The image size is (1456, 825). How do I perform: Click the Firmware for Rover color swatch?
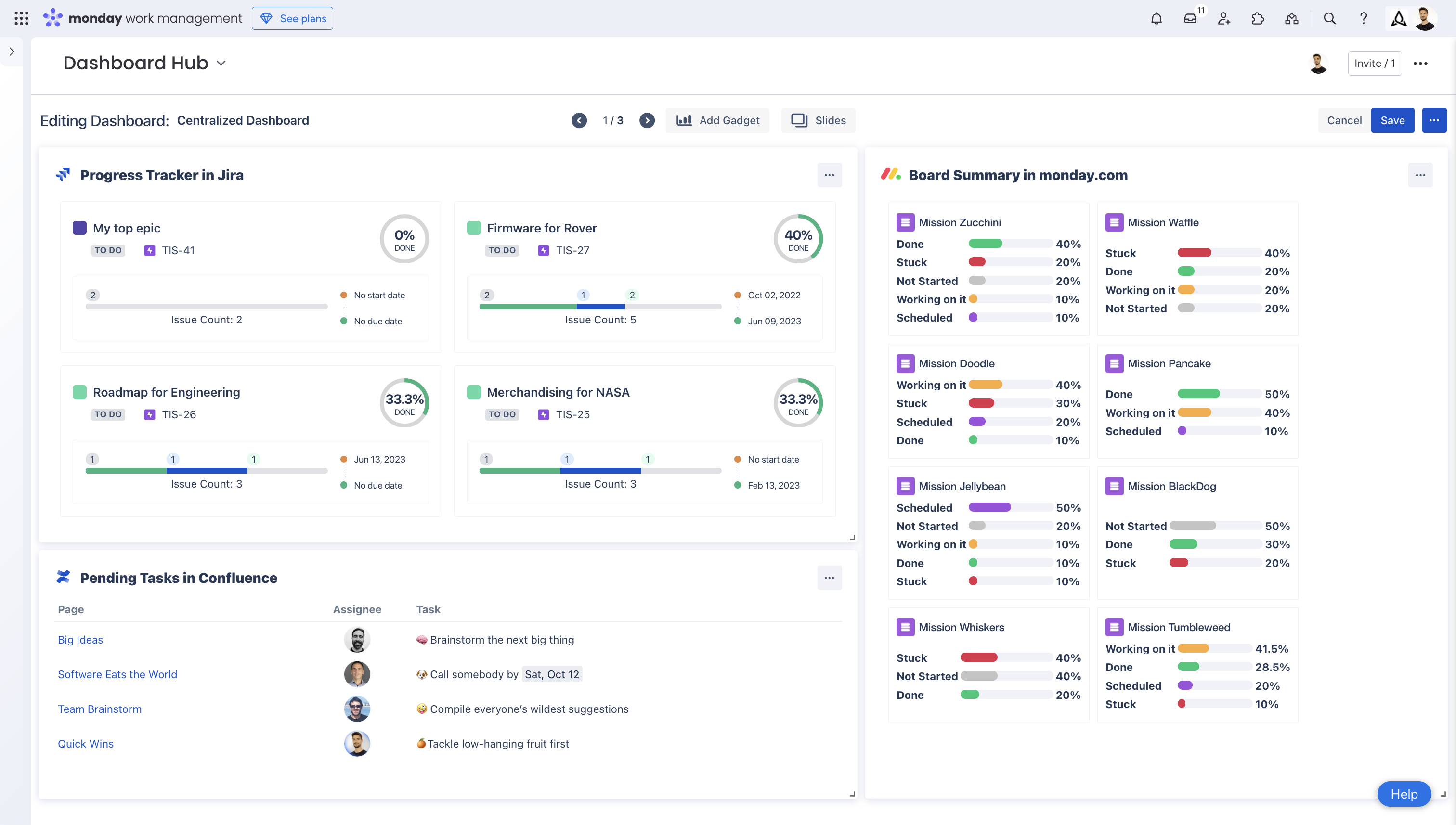(474, 228)
